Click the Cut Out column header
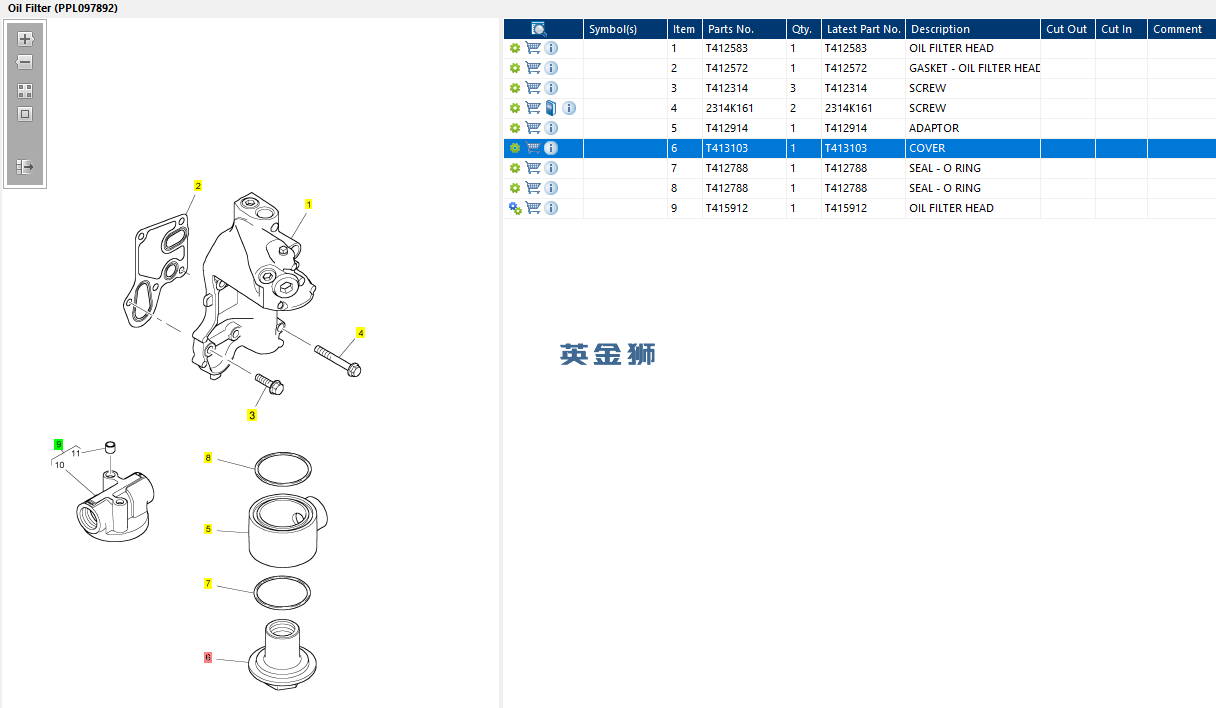The height and width of the screenshot is (708, 1216). click(1068, 29)
